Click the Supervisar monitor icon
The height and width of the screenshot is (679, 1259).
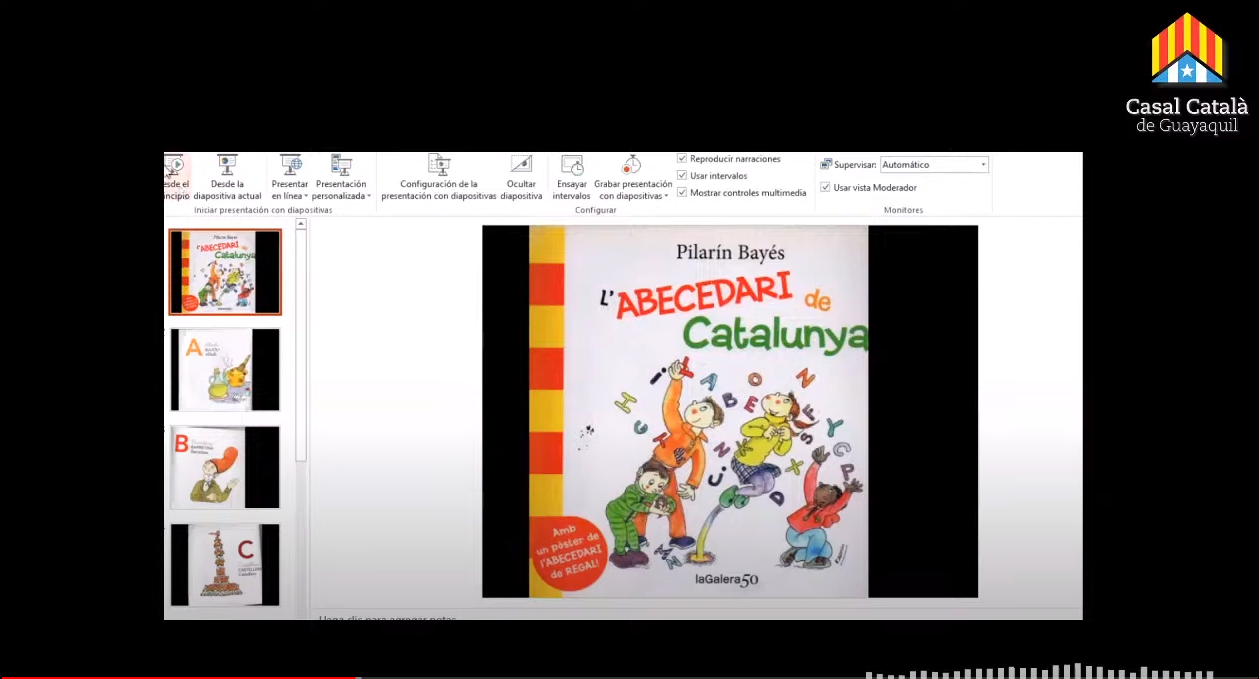click(x=826, y=165)
